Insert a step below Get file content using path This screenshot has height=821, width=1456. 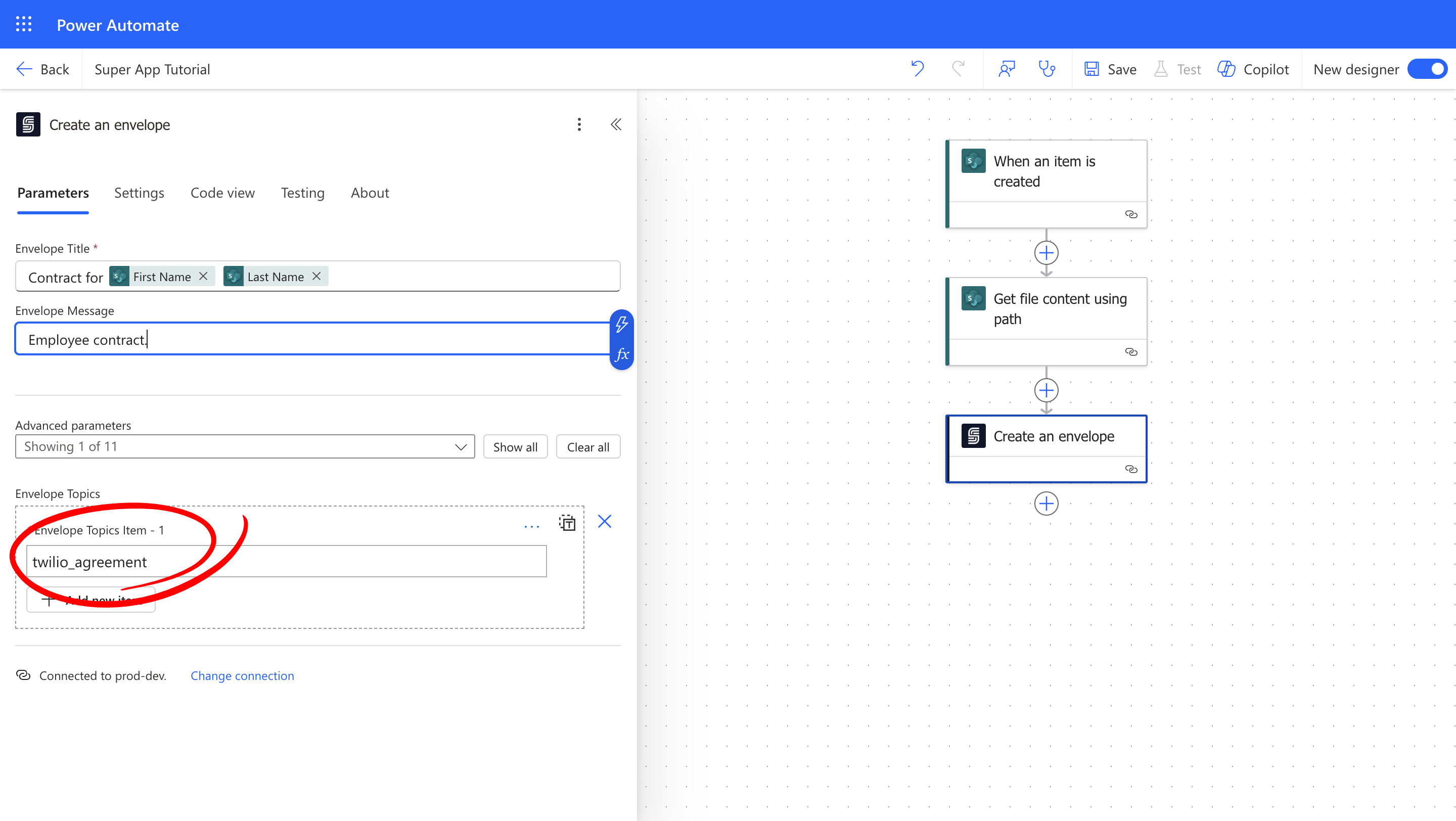pos(1046,390)
